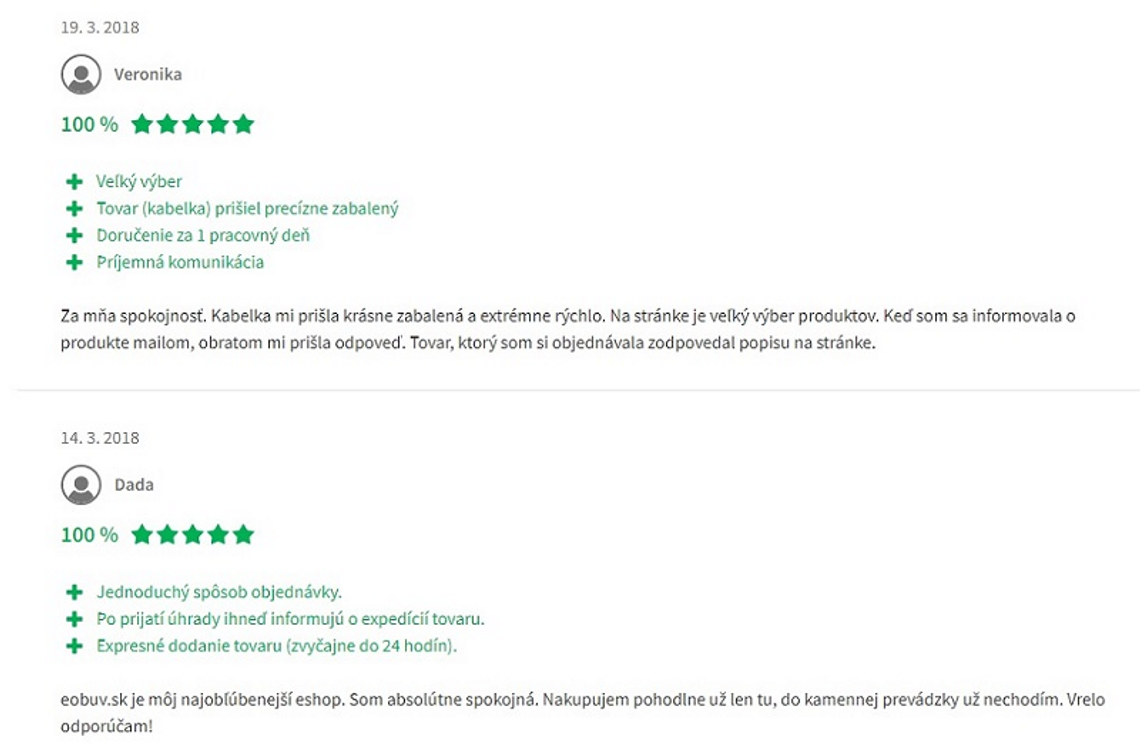Click the plus icon beside Jednoduchý spôsob objednávky
The width and height of the screenshot is (1140, 744).
(x=74, y=592)
